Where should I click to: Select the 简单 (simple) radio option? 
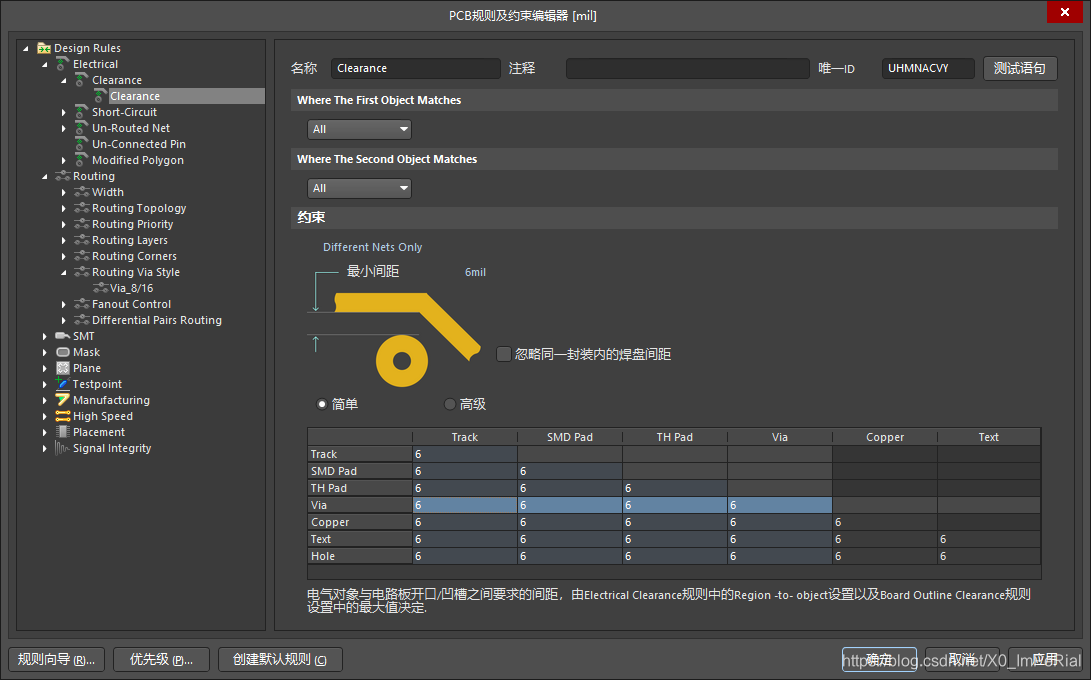[321, 404]
